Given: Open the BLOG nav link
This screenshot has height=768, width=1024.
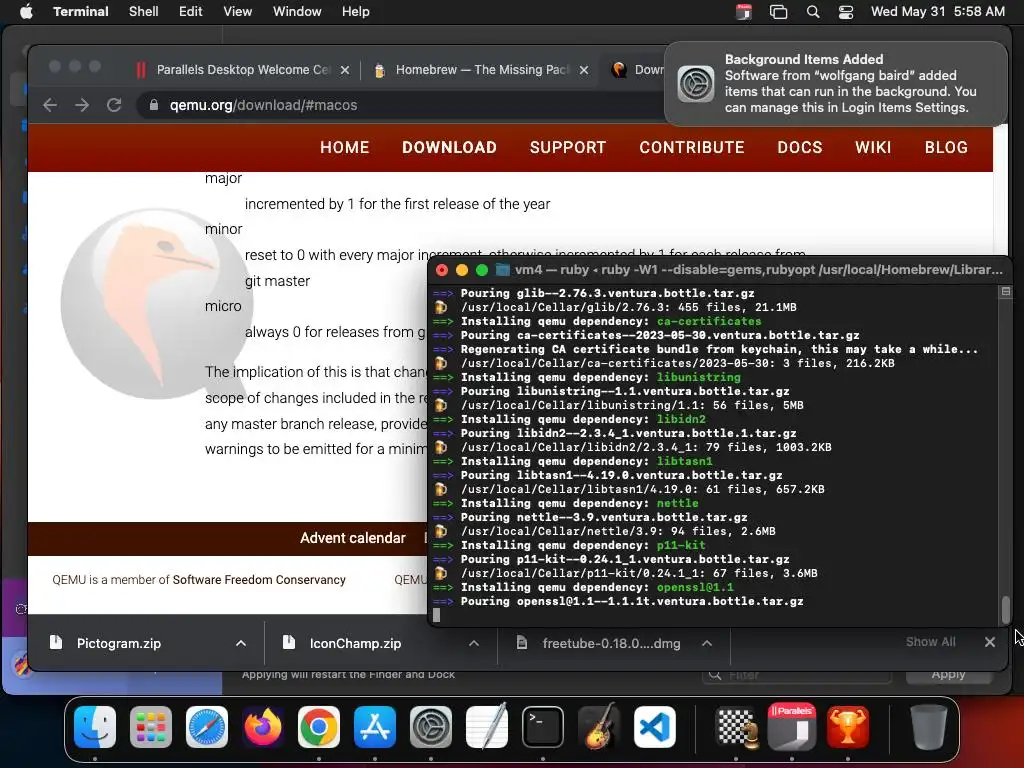Looking at the screenshot, I should click(946, 148).
